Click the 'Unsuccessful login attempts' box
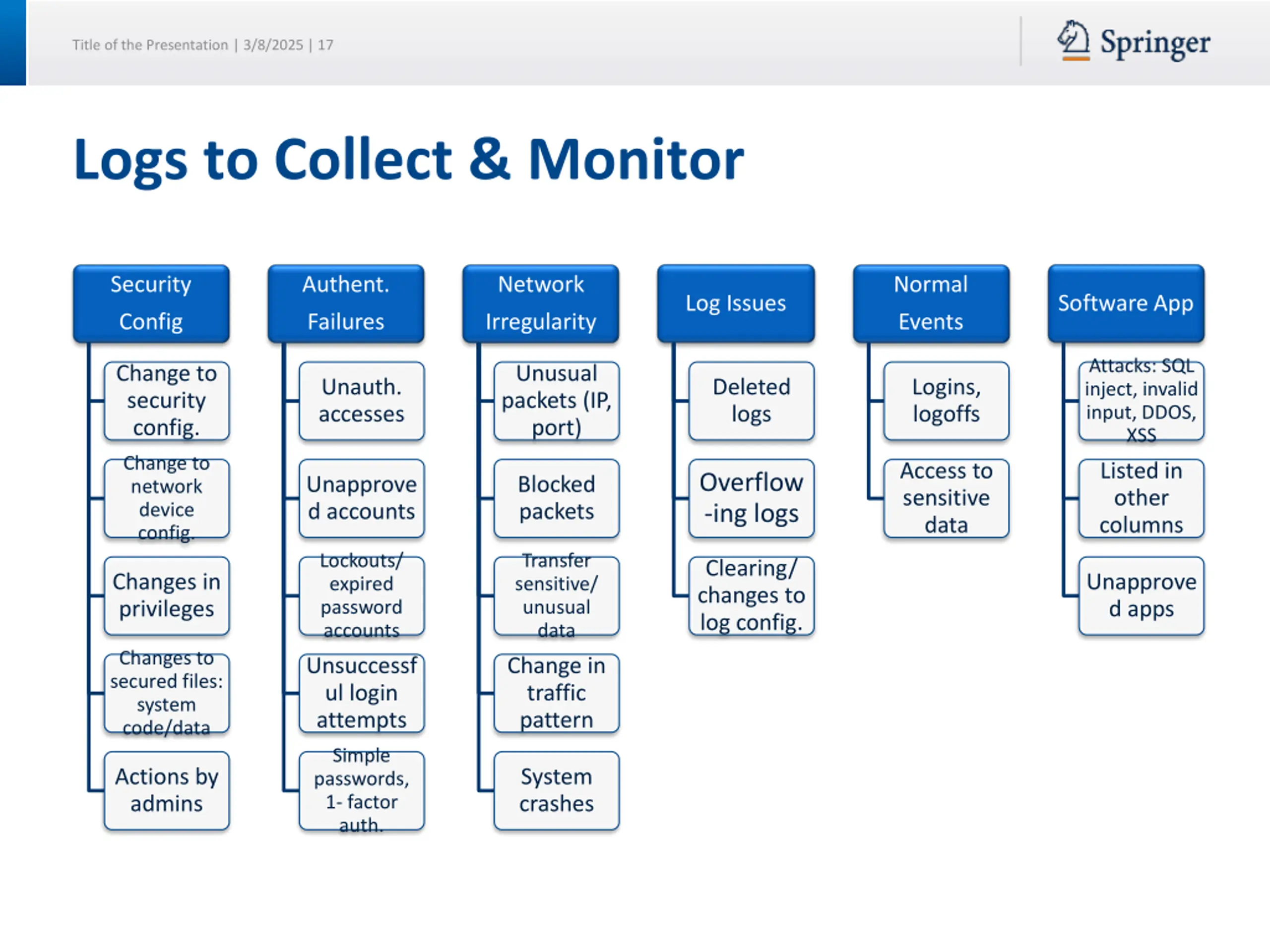Viewport: 1270px width, 952px height. 362,693
